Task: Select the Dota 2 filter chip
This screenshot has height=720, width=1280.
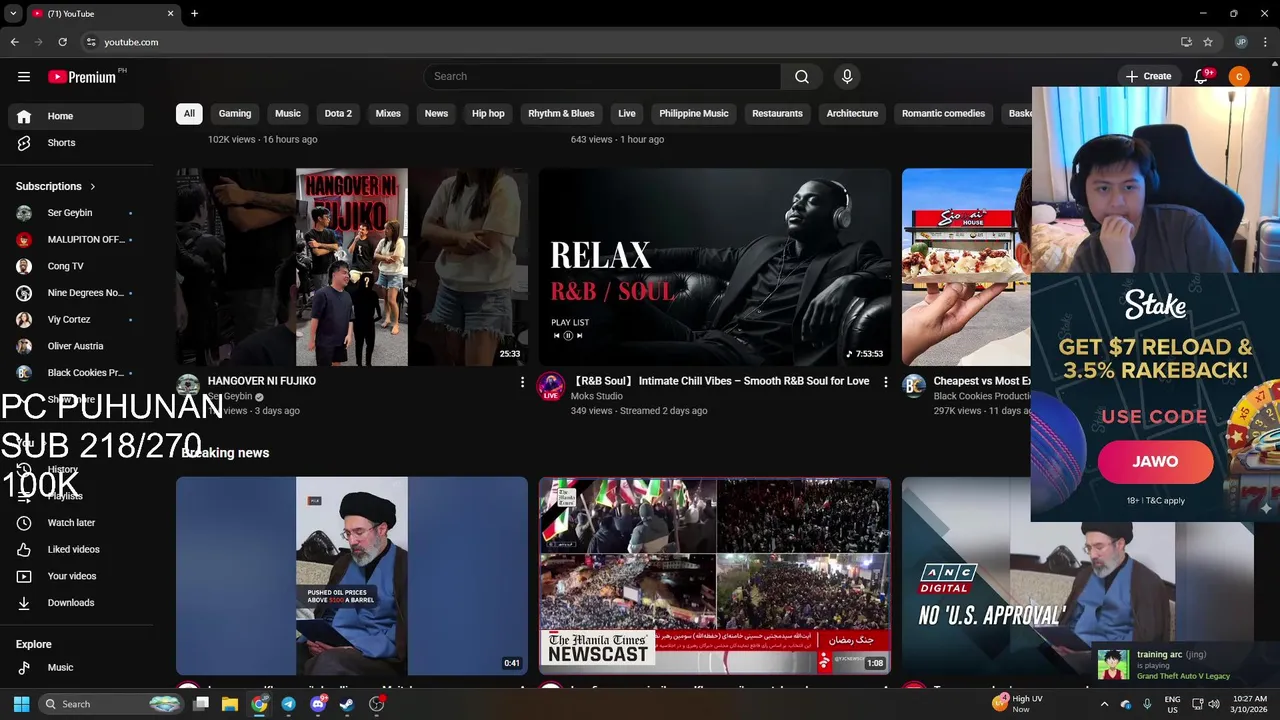Action: click(x=338, y=113)
